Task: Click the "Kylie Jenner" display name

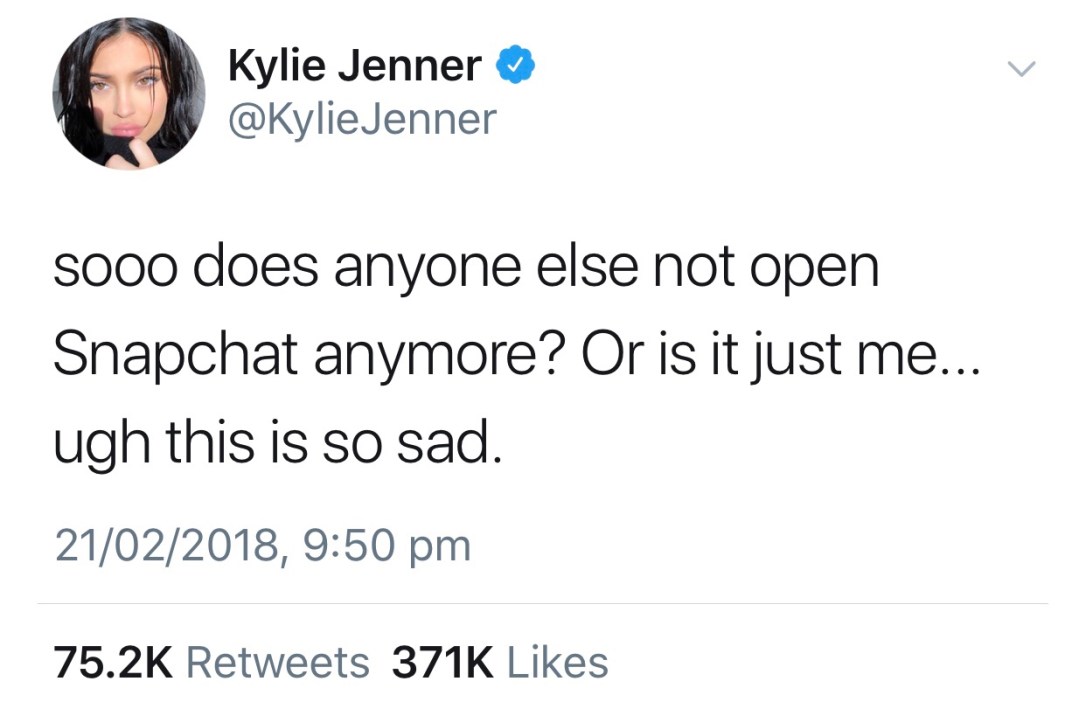Action: [355, 67]
